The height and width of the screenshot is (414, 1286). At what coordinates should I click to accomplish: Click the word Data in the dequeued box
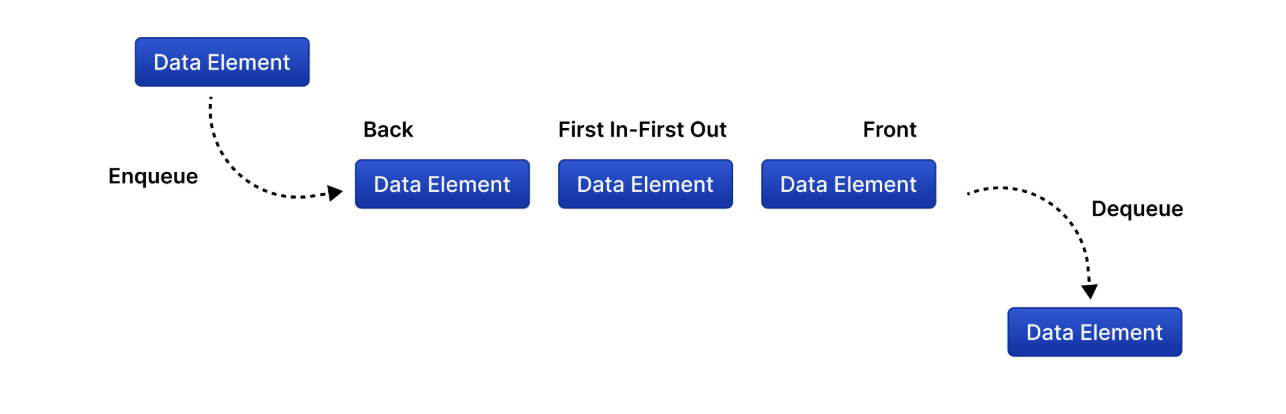(x=1047, y=333)
